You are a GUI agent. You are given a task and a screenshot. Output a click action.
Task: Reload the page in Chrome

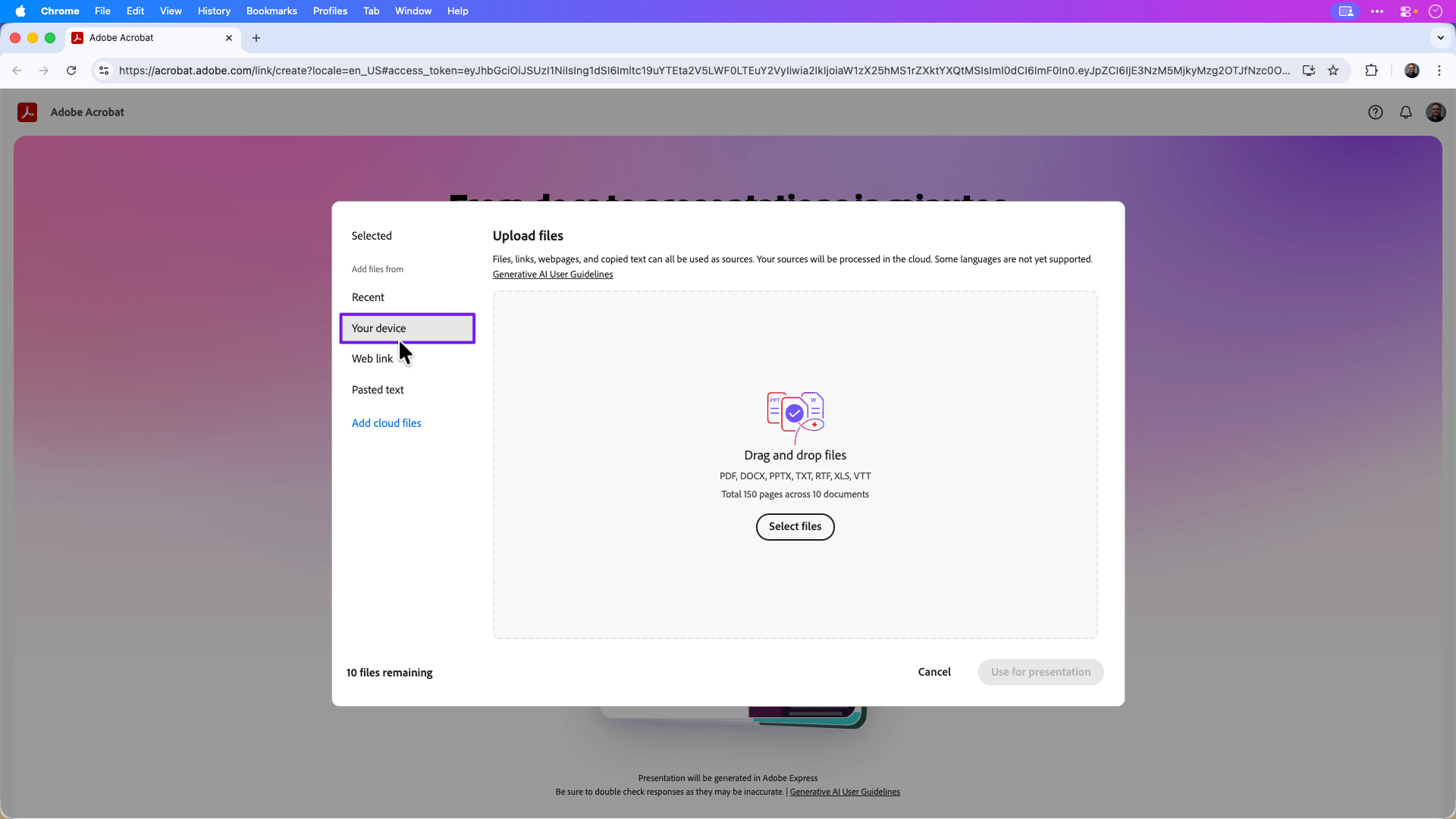71,71
